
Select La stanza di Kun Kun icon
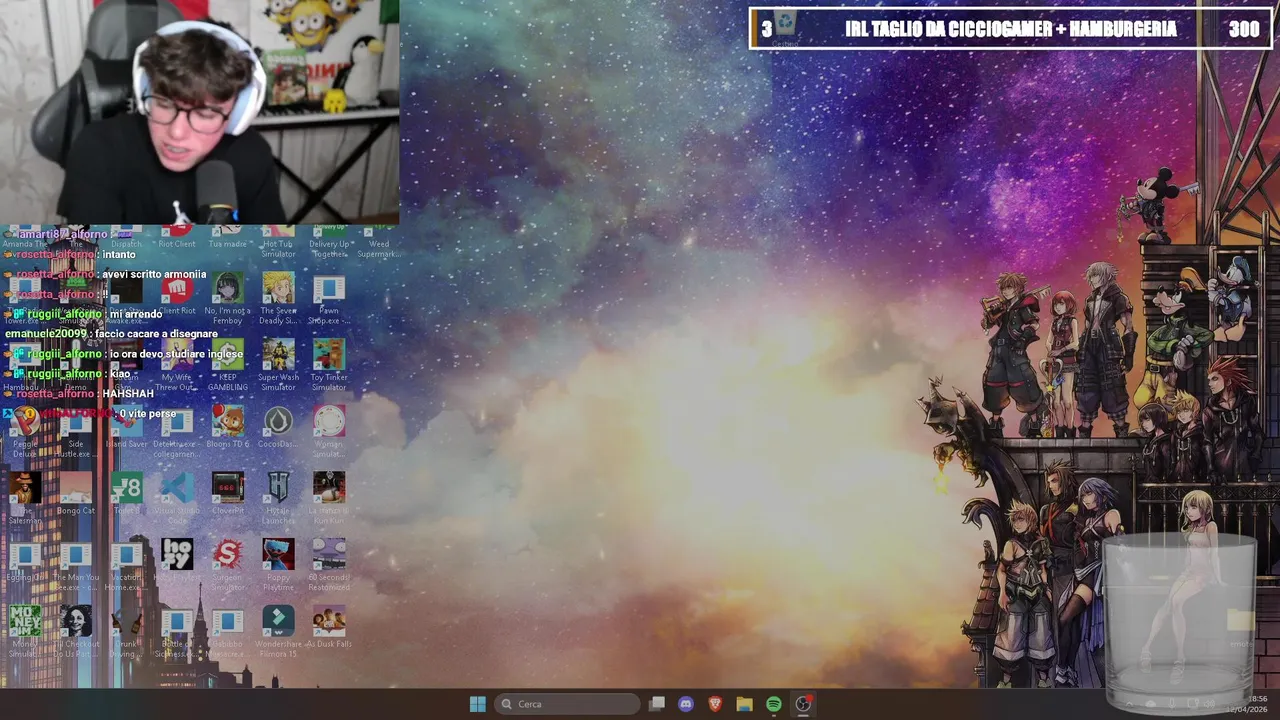(328, 499)
